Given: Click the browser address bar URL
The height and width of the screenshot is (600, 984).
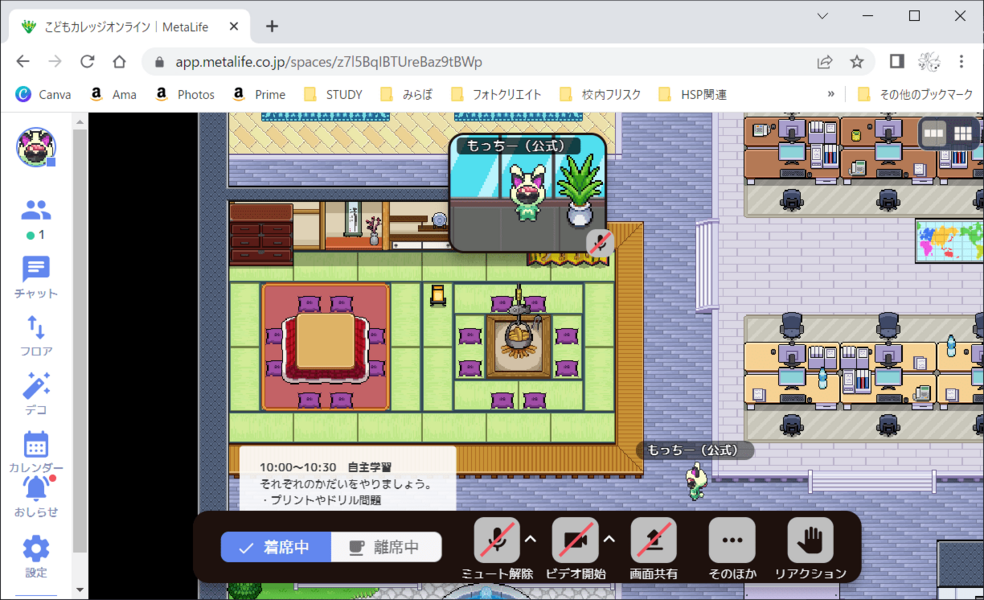Looking at the screenshot, I should click(328, 62).
